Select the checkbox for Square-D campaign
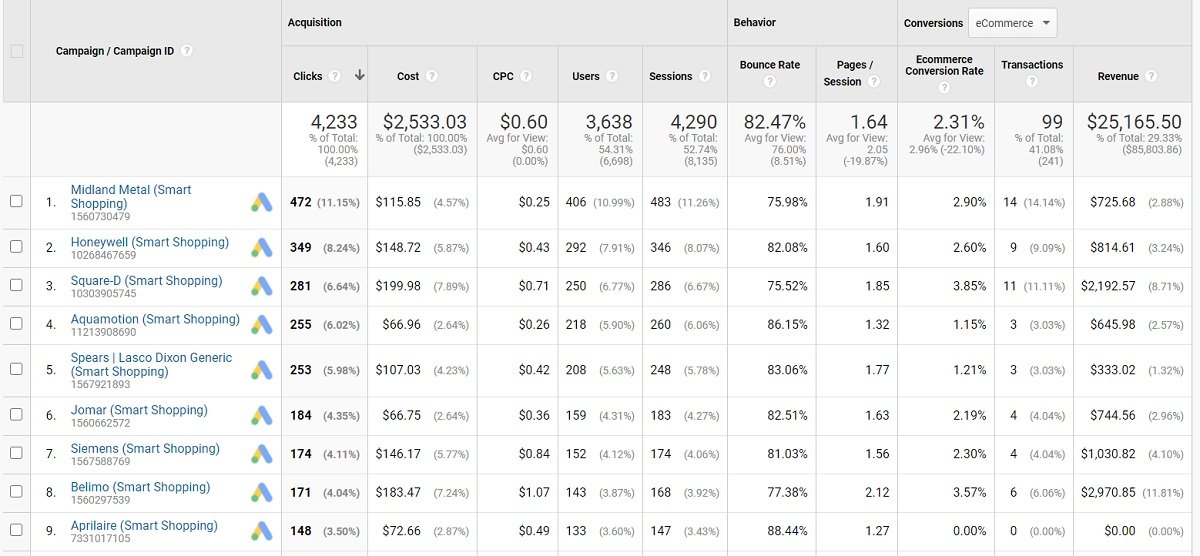This screenshot has width=1200, height=556. click(x=16, y=285)
